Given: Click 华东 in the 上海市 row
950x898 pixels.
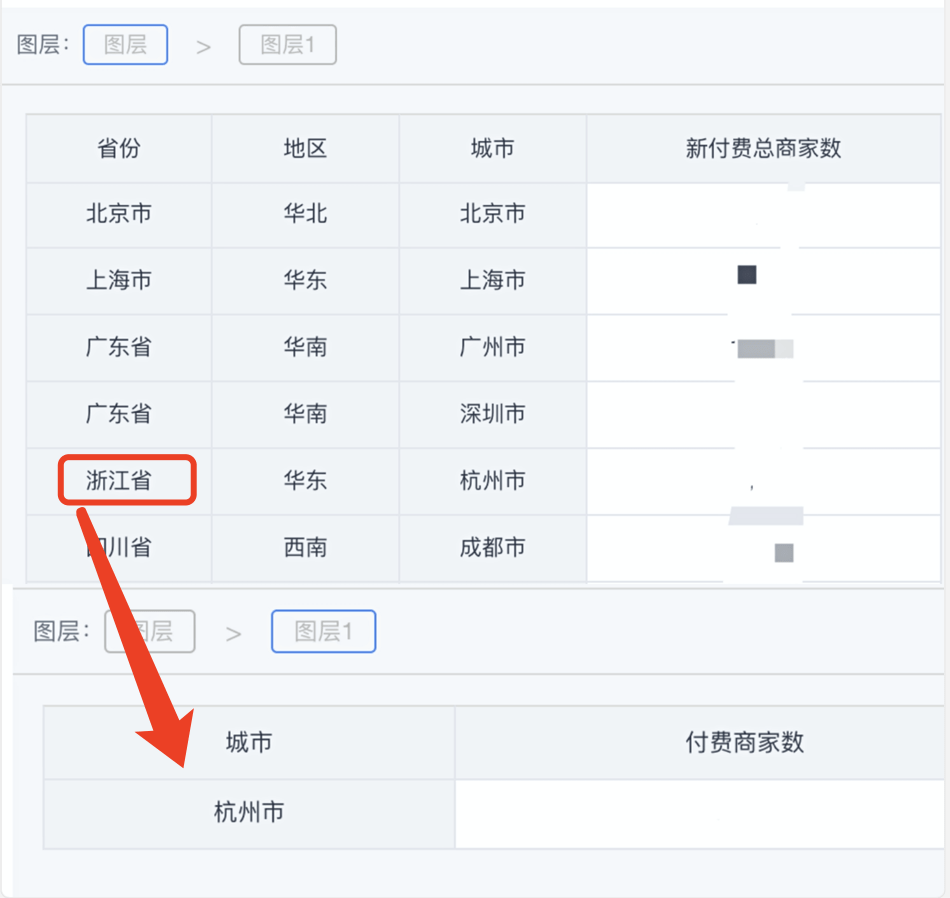Looking at the screenshot, I should click(x=305, y=281).
